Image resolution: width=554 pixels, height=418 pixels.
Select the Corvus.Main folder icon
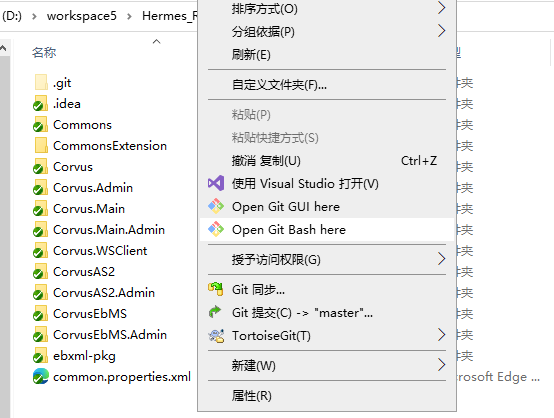pos(41,209)
